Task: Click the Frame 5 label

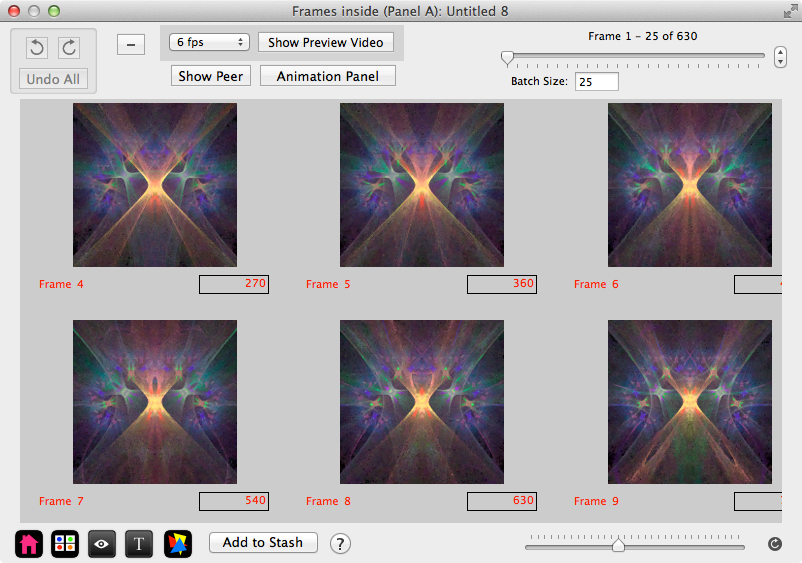Action: [x=328, y=284]
